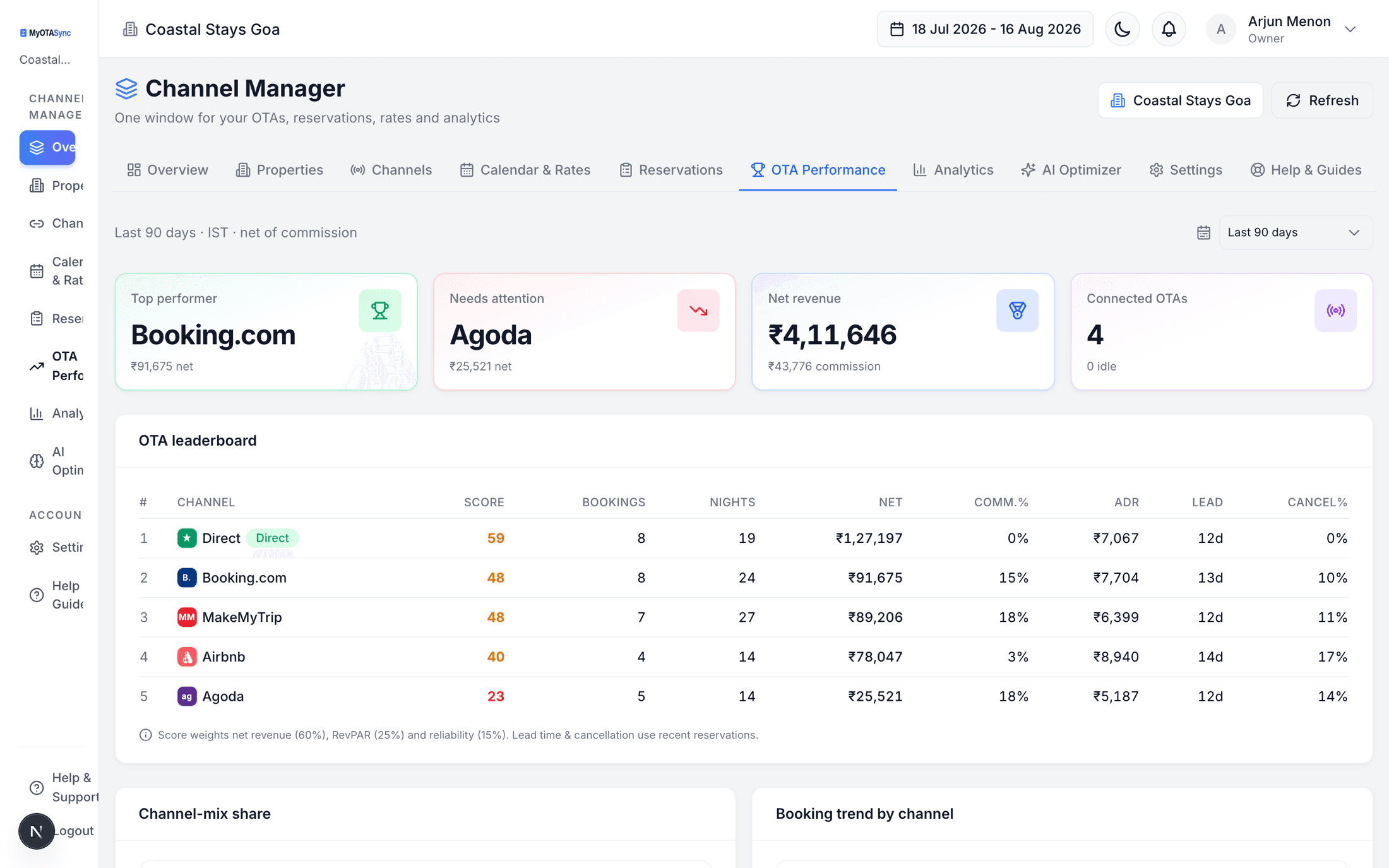1389x868 pixels.
Task: Click the Agoda channel logo
Action: pyautogui.click(x=186, y=696)
